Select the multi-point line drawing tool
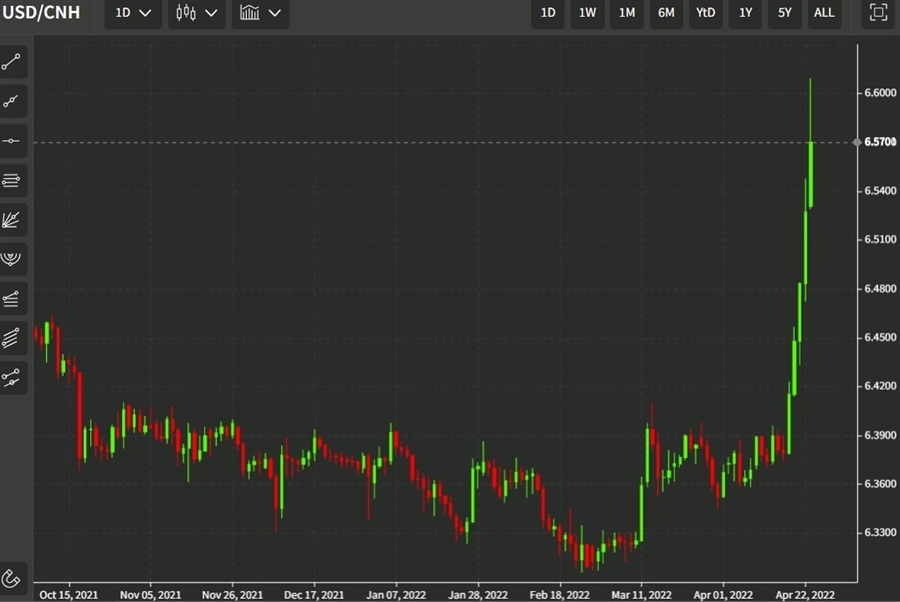The height and width of the screenshot is (602, 900). pyautogui.click(x=11, y=102)
